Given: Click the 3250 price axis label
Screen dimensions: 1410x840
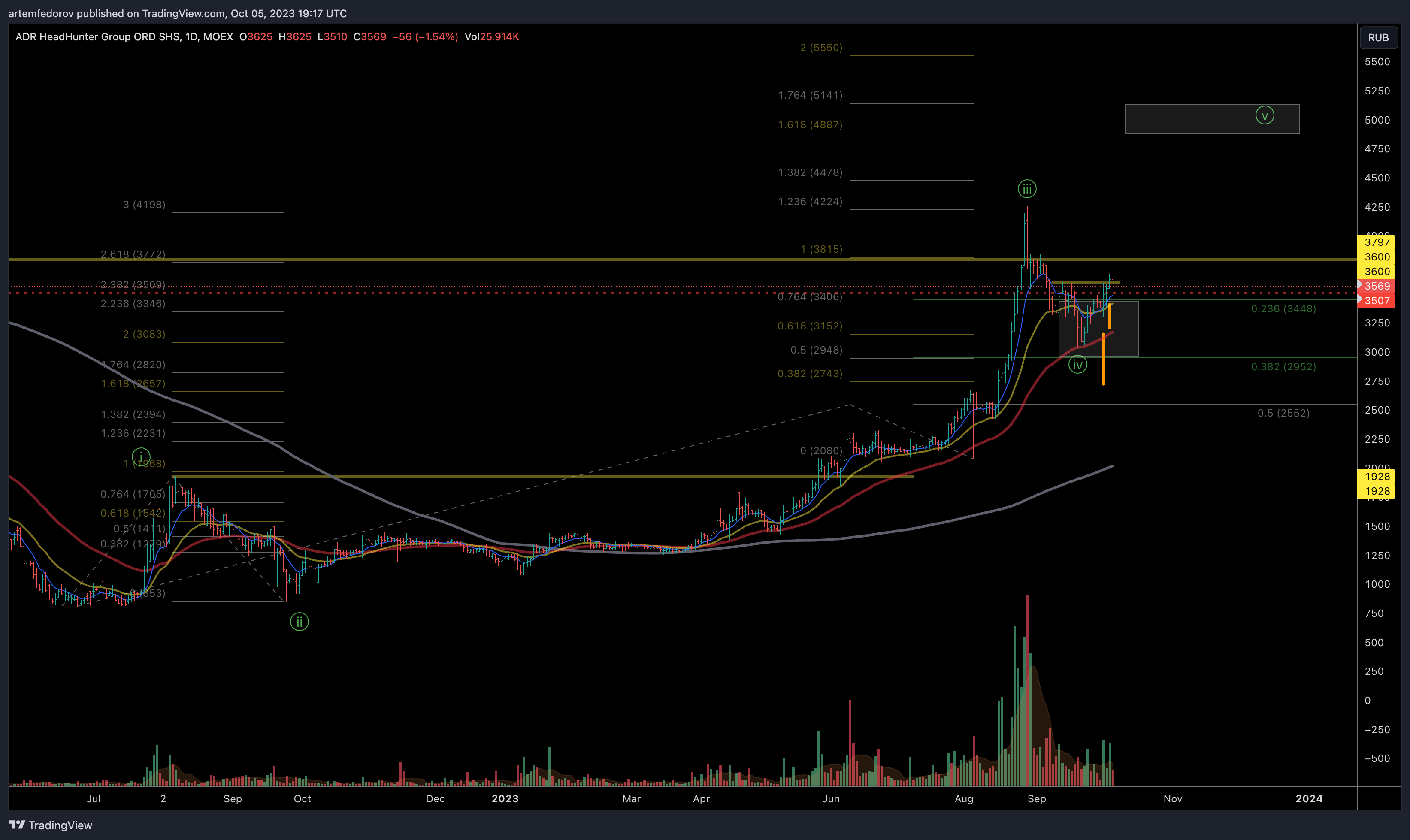Looking at the screenshot, I should [x=1377, y=323].
